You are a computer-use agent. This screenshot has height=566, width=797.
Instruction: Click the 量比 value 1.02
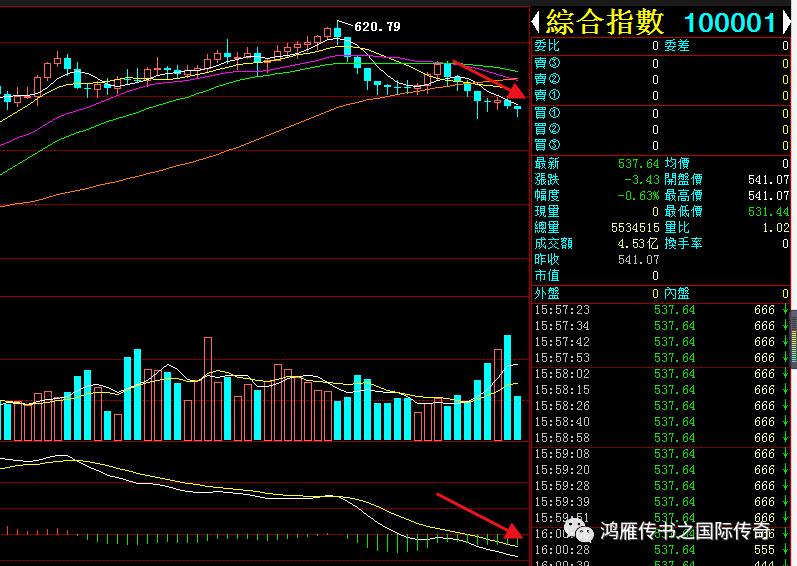776,228
